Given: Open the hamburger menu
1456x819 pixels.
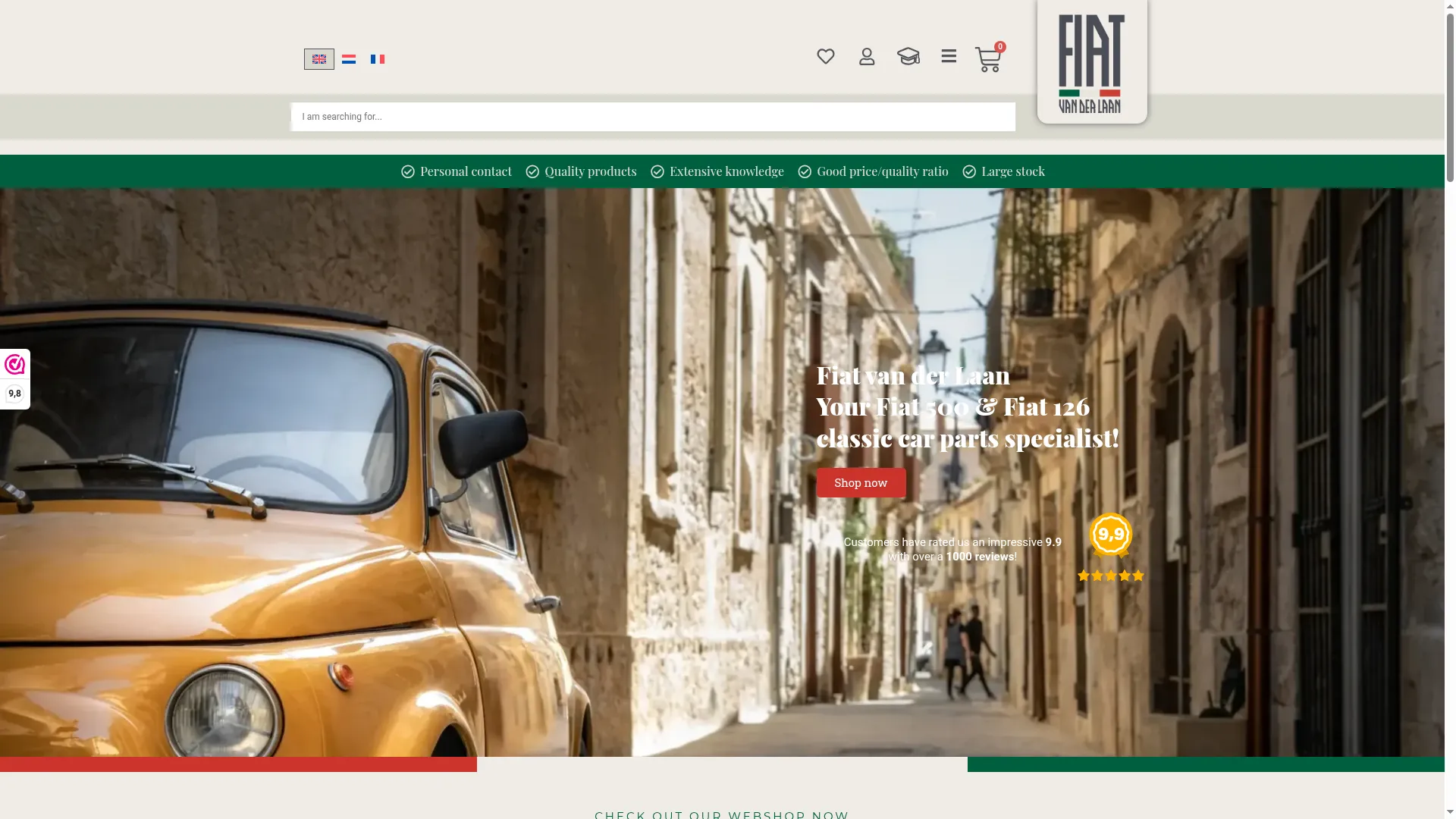Looking at the screenshot, I should pos(949,56).
